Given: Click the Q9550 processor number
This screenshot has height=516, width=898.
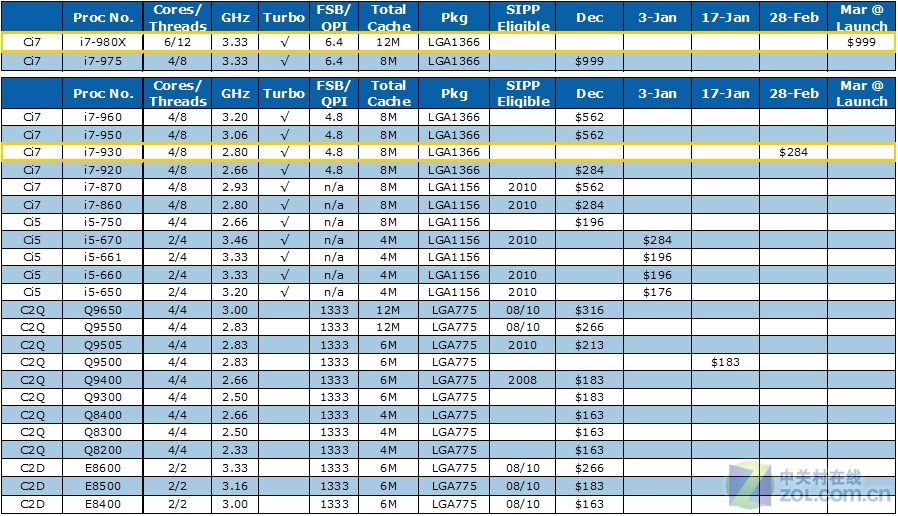Looking at the screenshot, I should [x=103, y=328].
